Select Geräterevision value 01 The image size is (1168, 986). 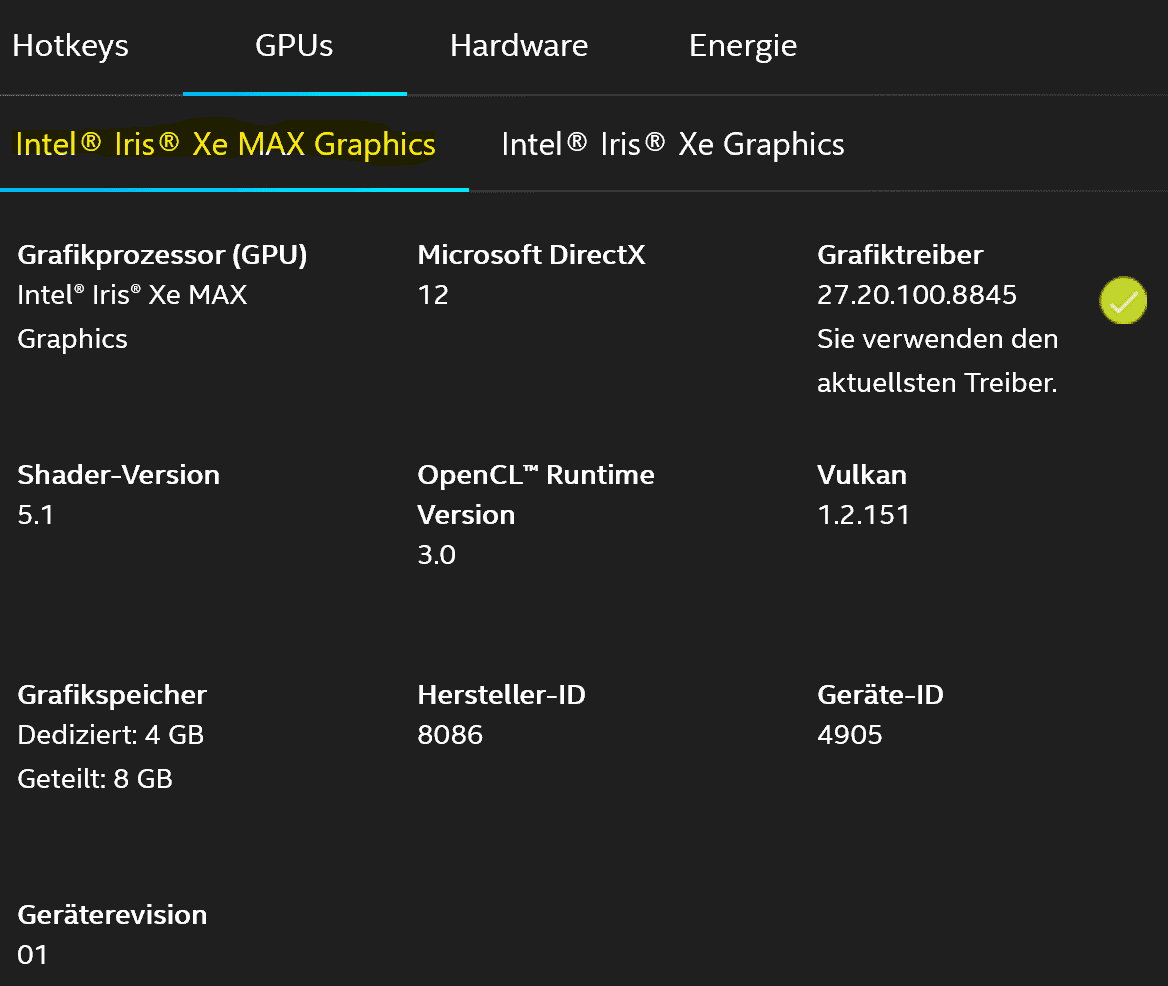(x=33, y=955)
